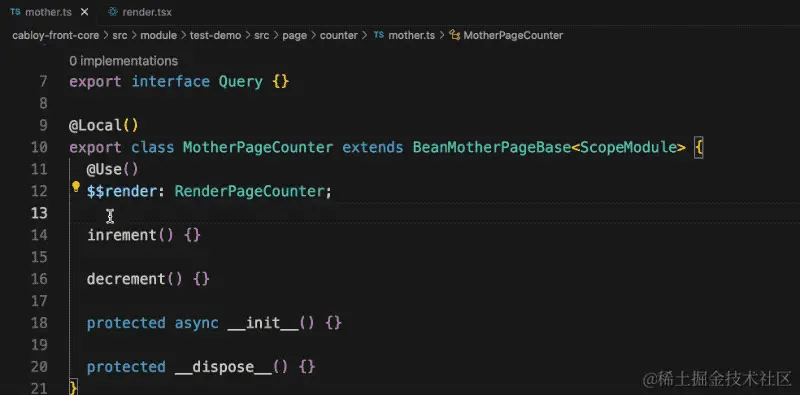Open the module breadcrumb segment
The image size is (800, 395).
(x=159, y=35)
